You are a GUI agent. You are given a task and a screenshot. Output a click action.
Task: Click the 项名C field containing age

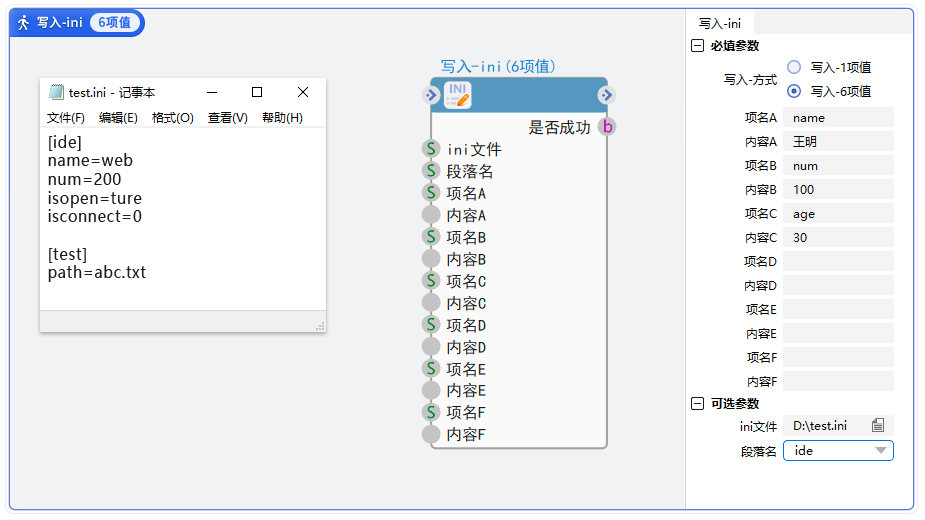(838, 213)
